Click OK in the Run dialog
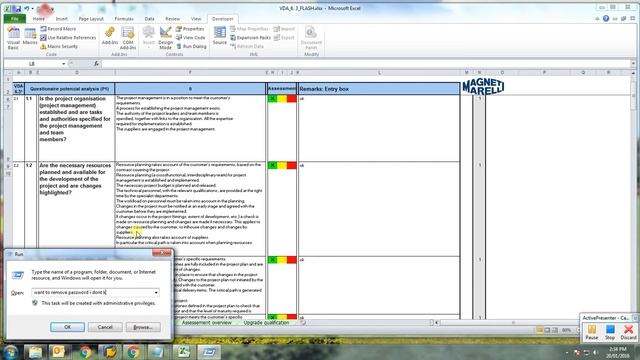The width and height of the screenshot is (640, 360). 67,327
